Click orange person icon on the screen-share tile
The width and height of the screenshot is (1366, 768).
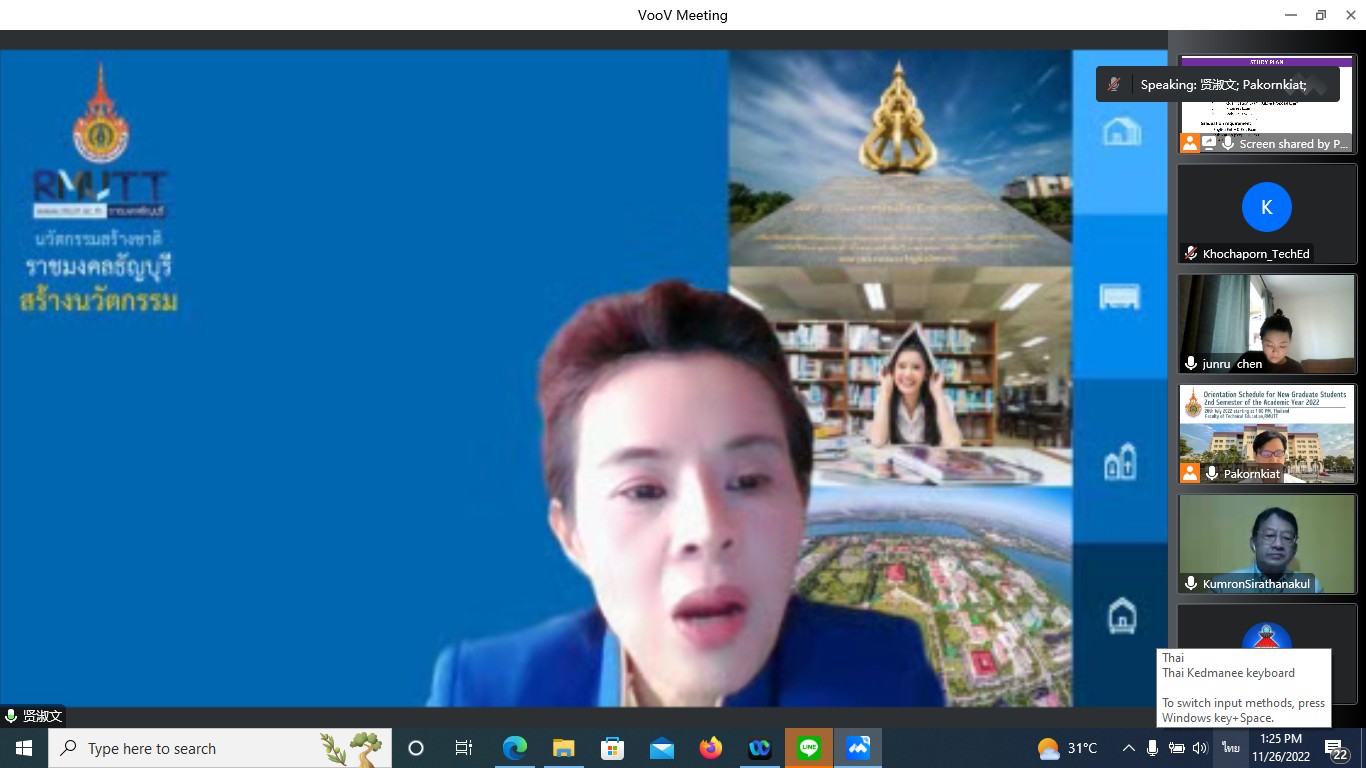(1190, 143)
